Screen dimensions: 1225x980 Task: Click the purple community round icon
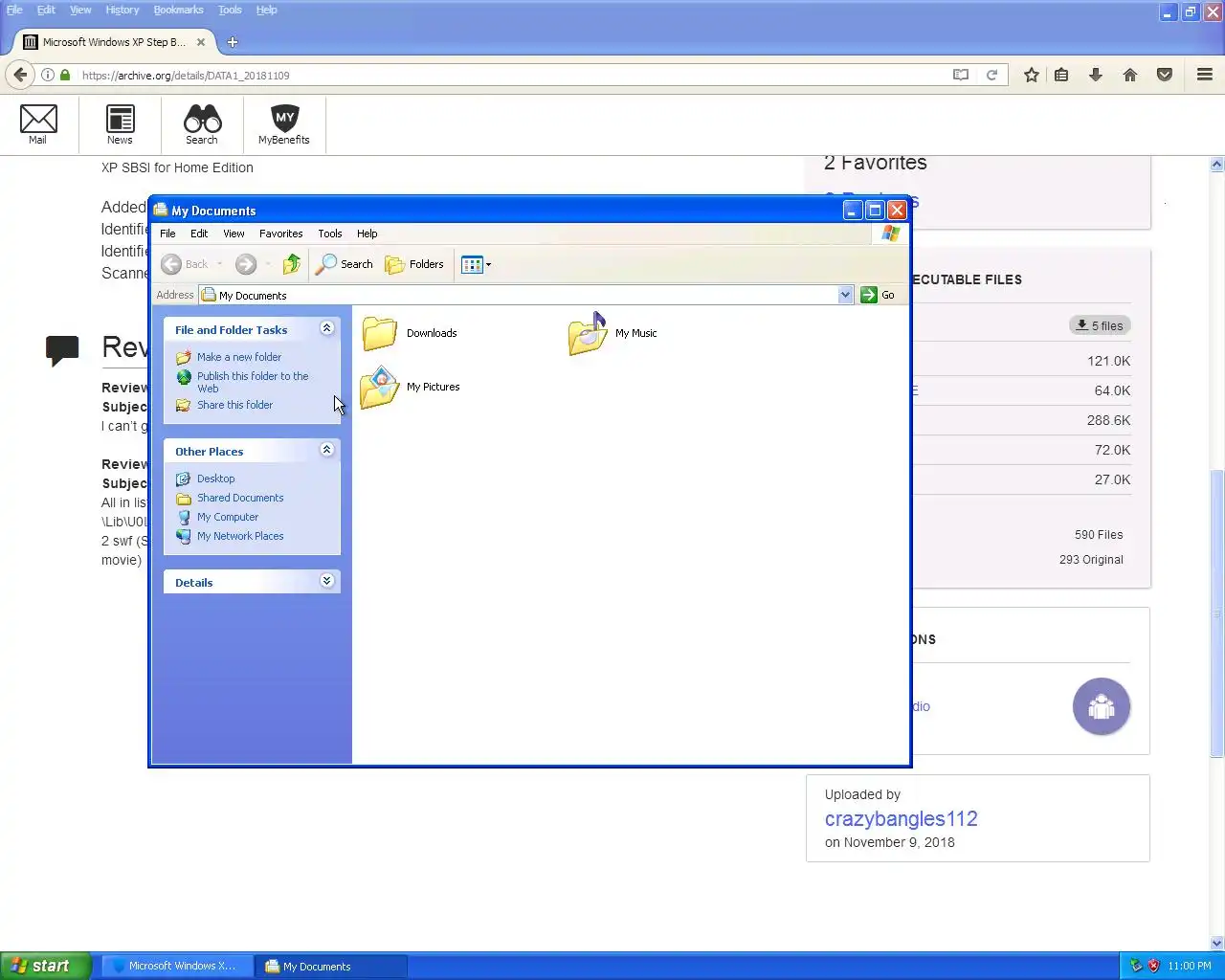[1102, 706]
